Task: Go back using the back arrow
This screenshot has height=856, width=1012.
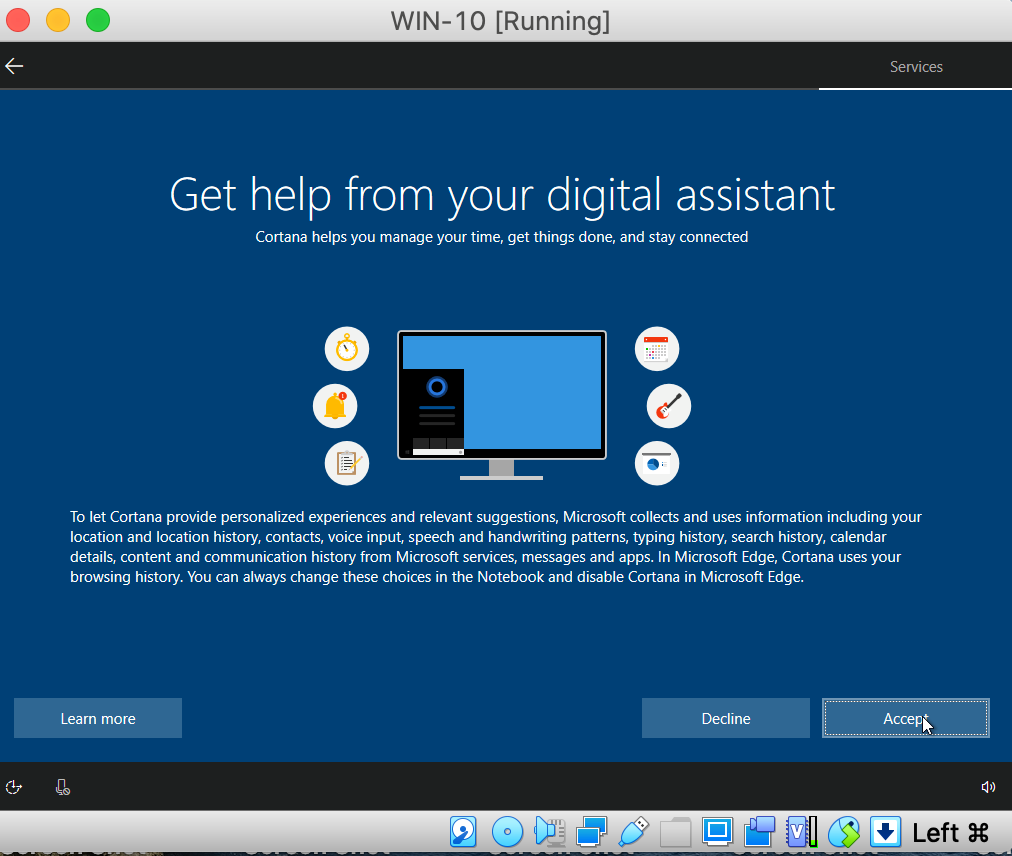Action: tap(14, 66)
